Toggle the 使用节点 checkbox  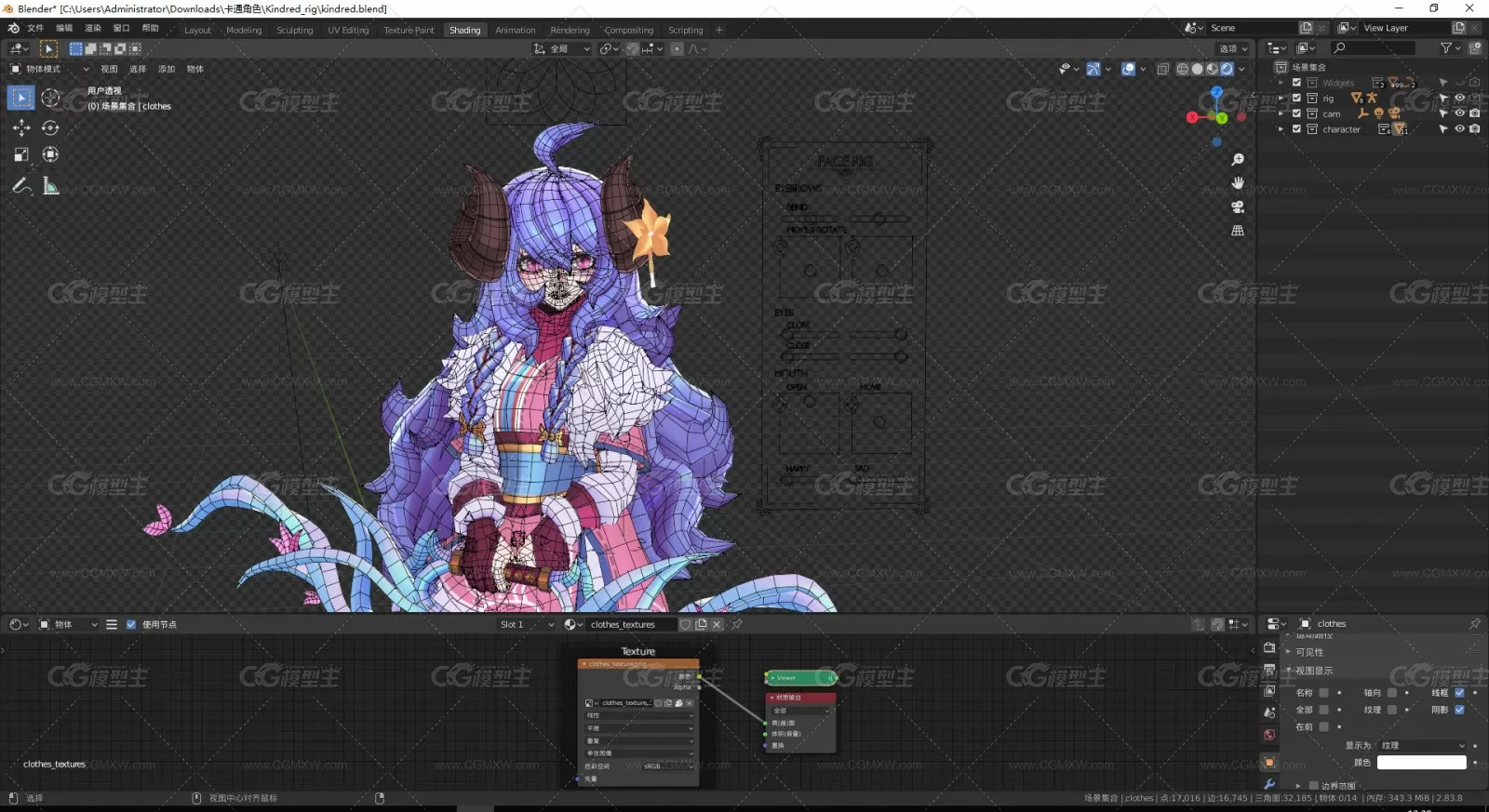[x=131, y=624]
